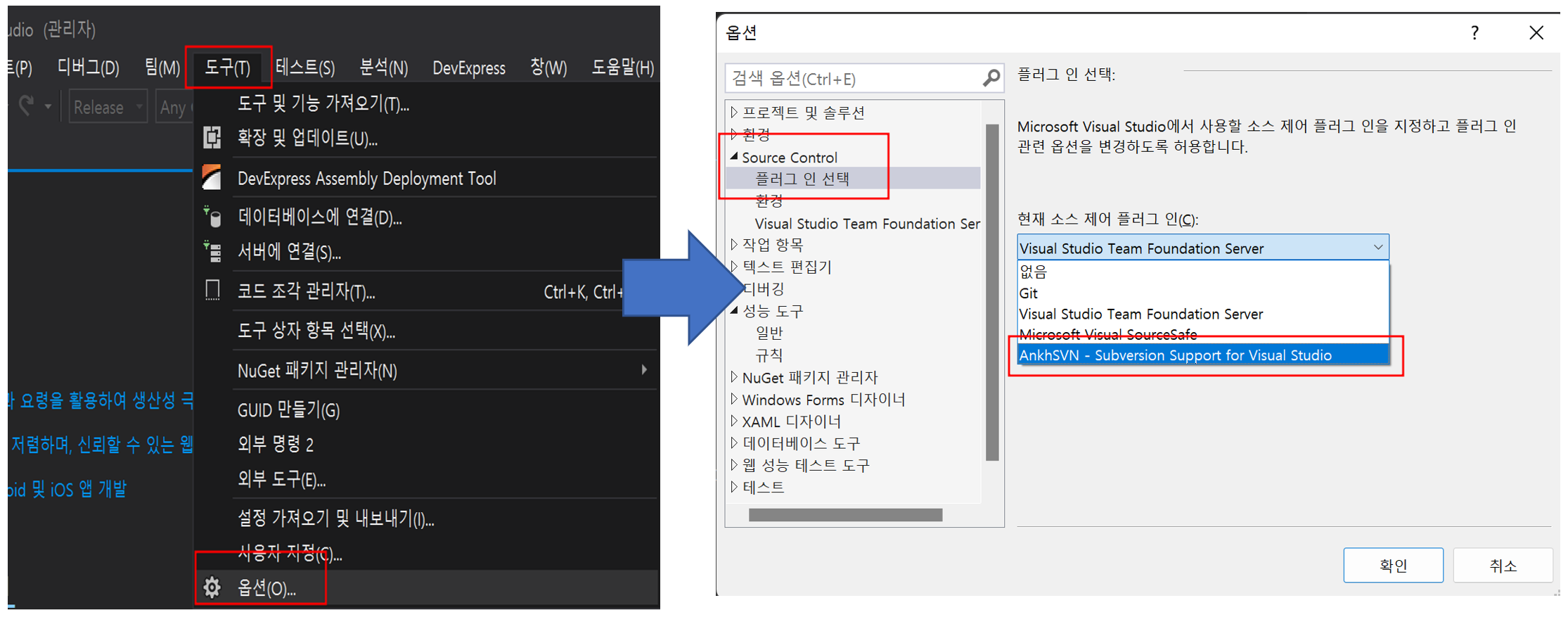Image resolution: width=1568 pixels, height=617 pixels.
Task: Click the DevExpress Assembly Deployment Tool icon
Action: (212, 177)
